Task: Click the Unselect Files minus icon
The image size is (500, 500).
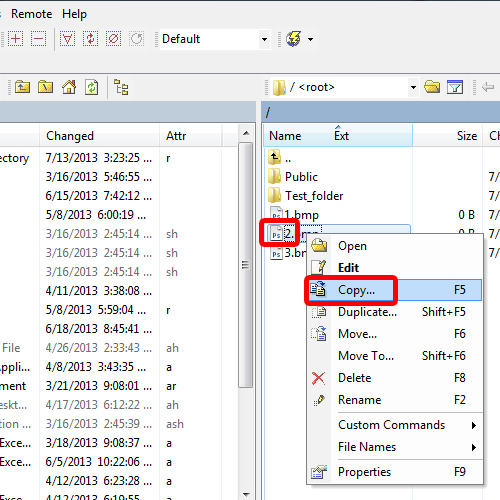Action: [38, 39]
